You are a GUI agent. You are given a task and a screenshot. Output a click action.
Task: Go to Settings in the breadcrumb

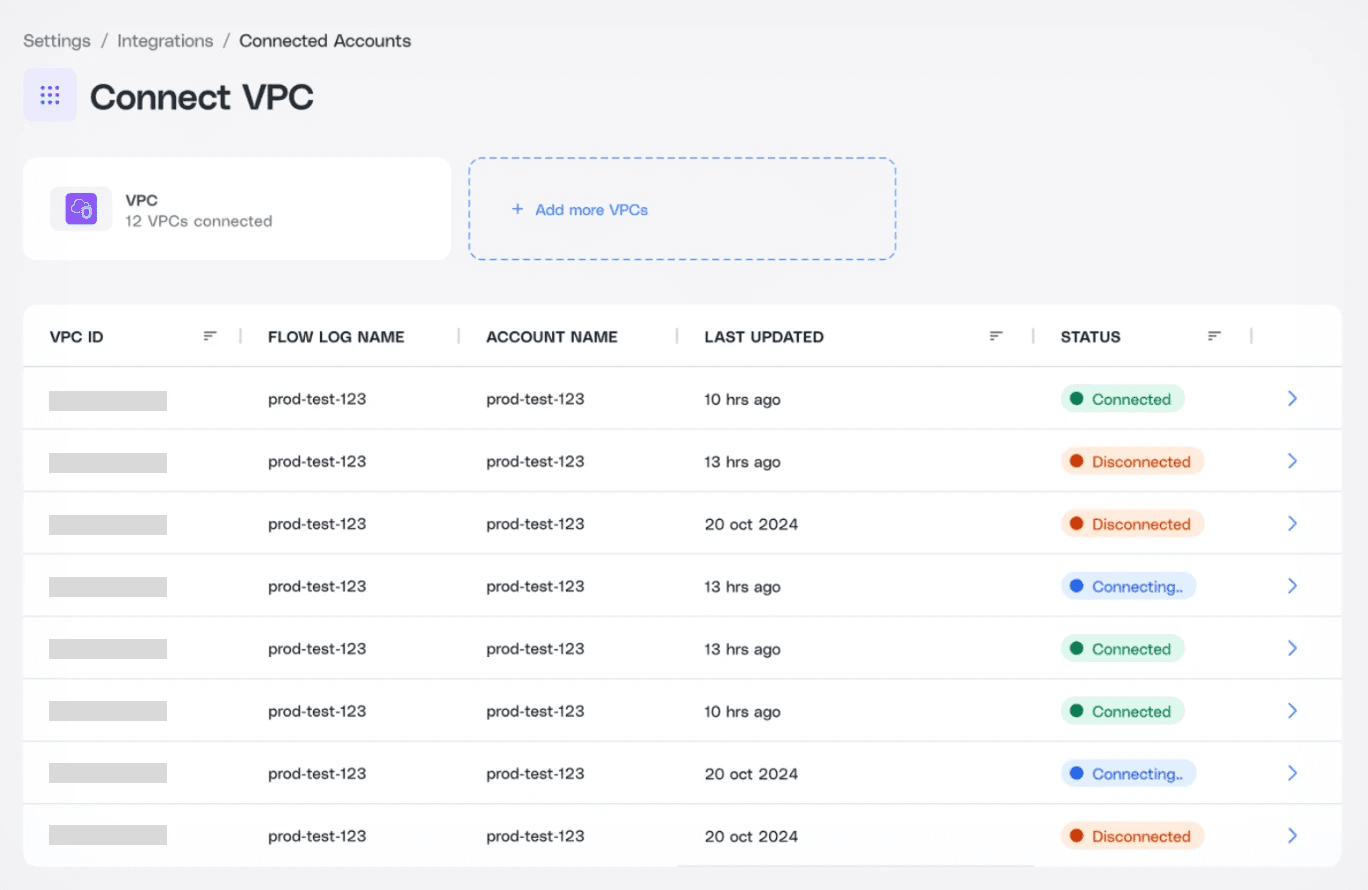[57, 41]
